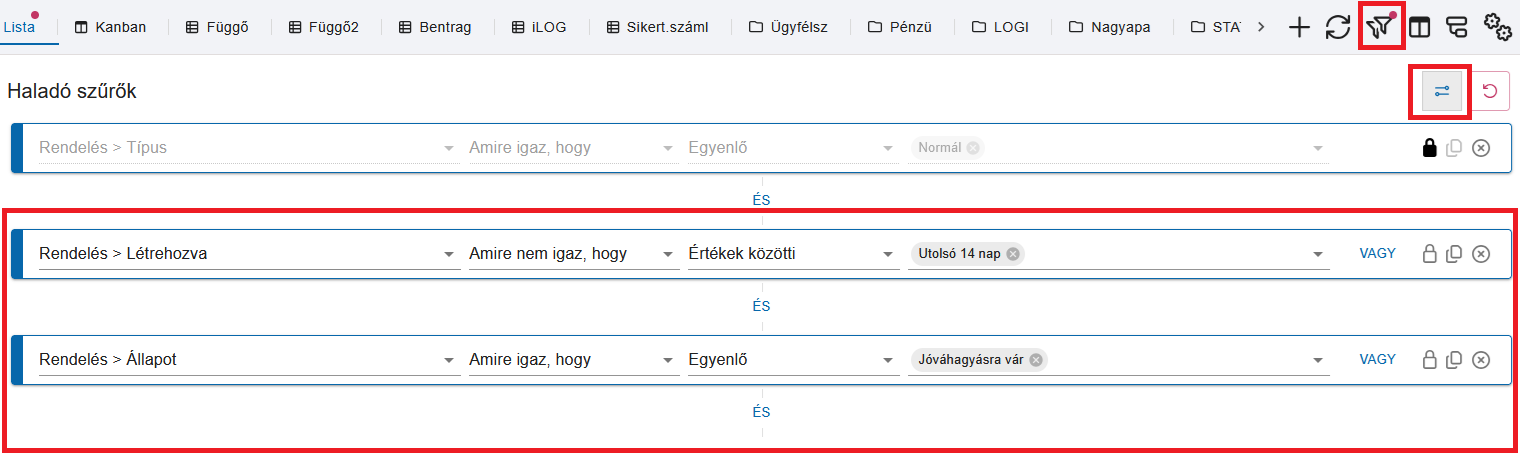The height and width of the screenshot is (467, 1520).
Task: Open the Rendelés > Állapot field dropdown
Action: (x=248, y=360)
